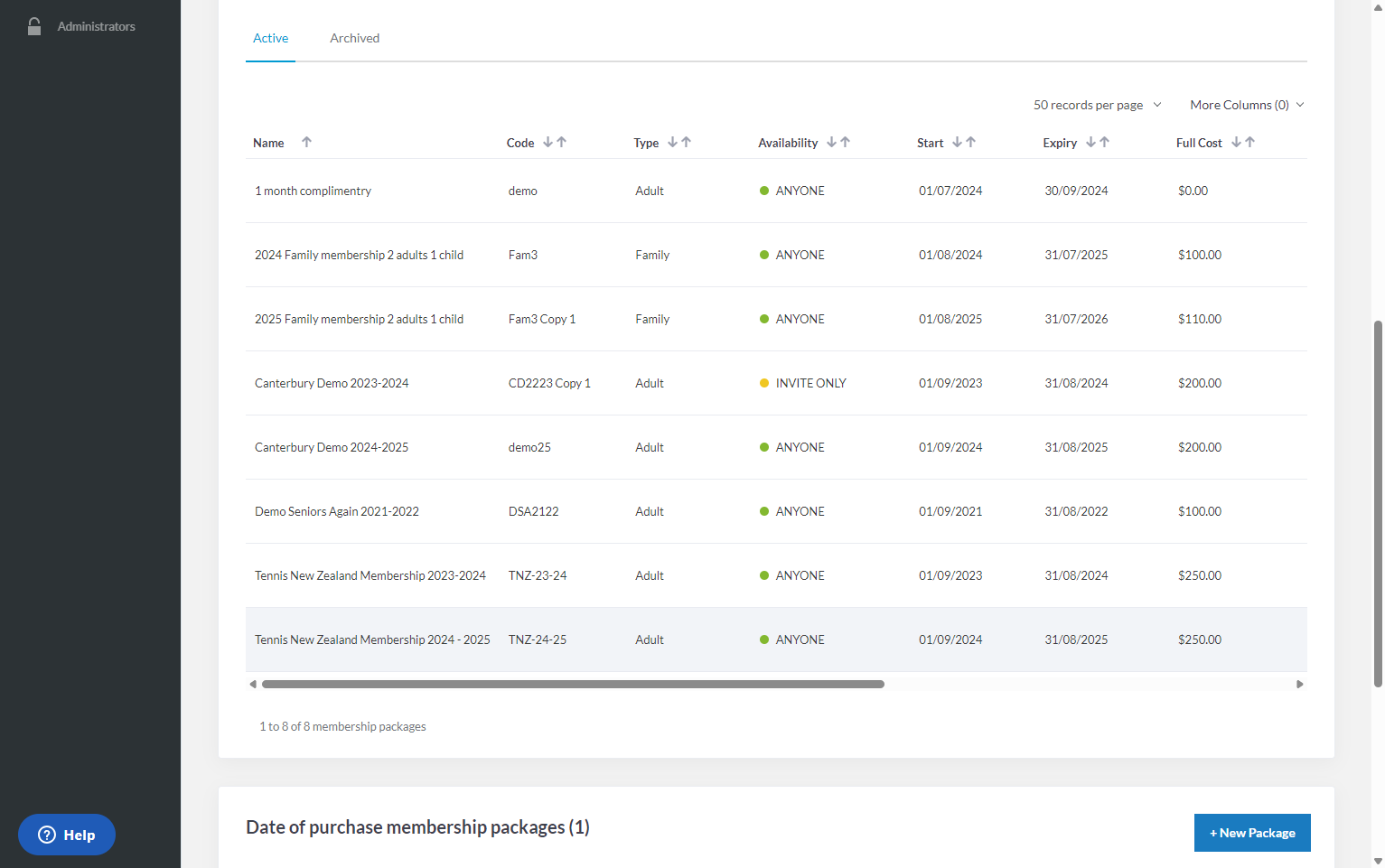
Task: Open Tennis New Zealand Membership 2024 - 2025
Action: 372,639
